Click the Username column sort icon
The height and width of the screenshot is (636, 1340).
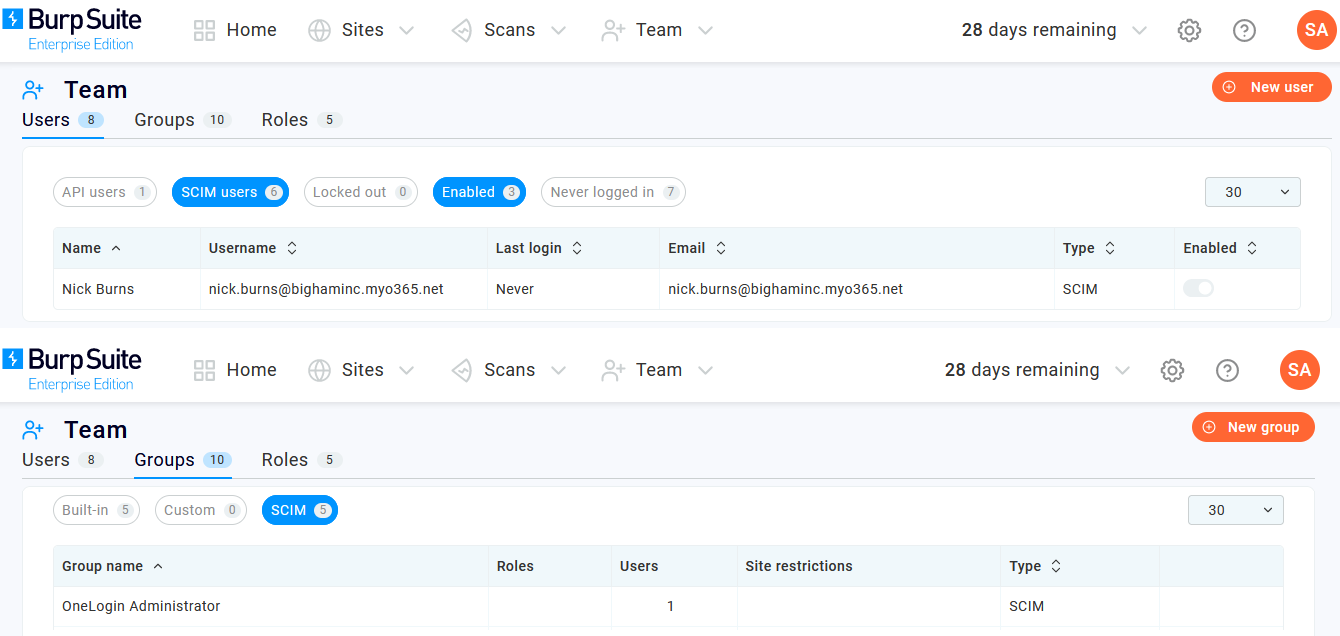[x=292, y=248]
